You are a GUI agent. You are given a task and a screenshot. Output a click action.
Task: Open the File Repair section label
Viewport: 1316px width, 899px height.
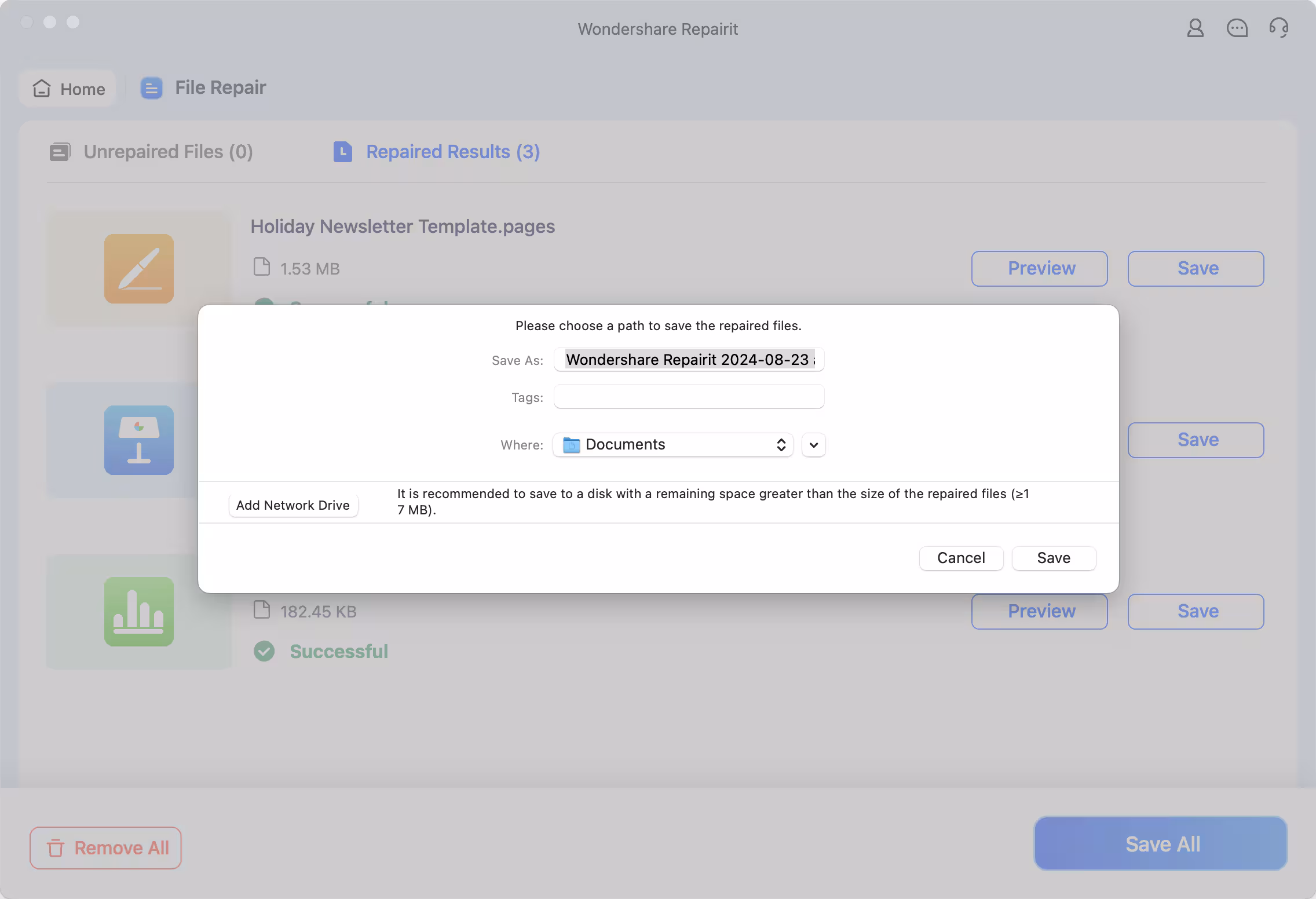220,87
